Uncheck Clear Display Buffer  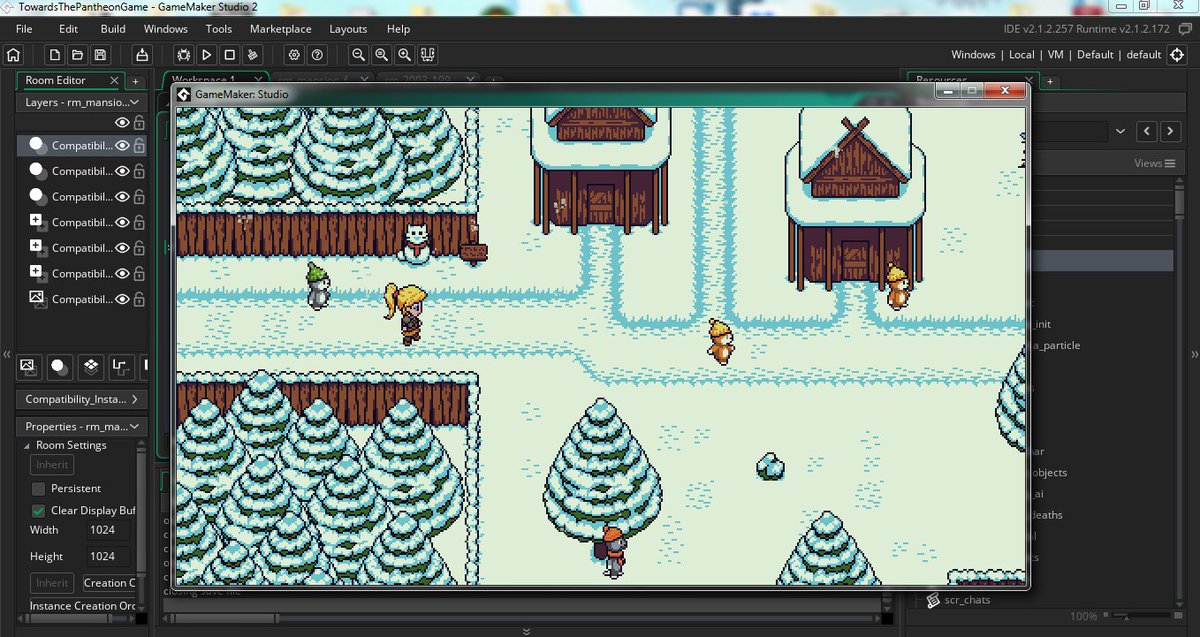pyautogui.click(x=38, y=510)
